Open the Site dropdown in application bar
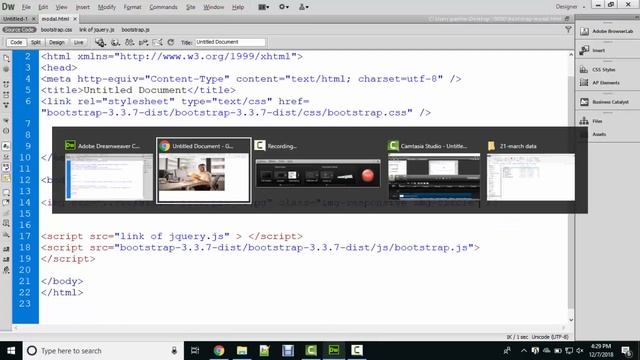The image size is (640, 360). (304, 7)
